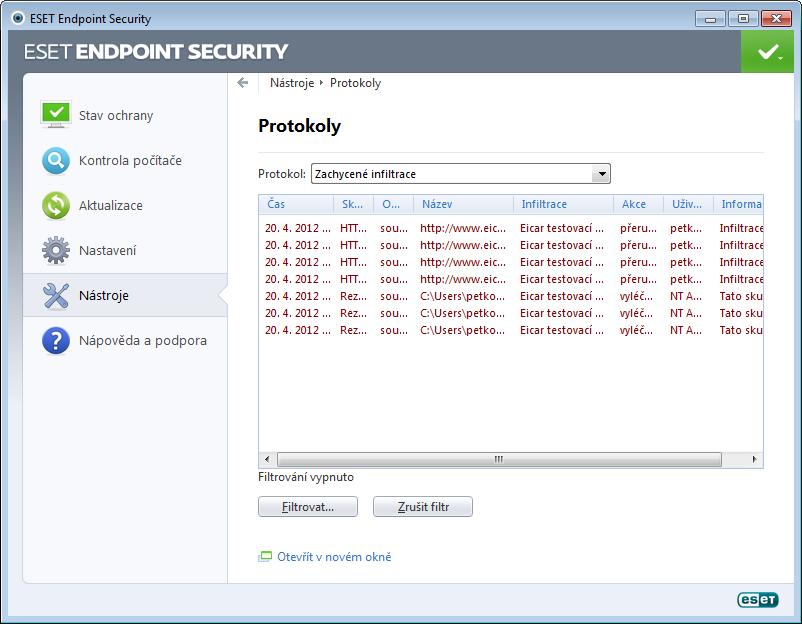802x624 pixels.
Task: Select the second Rez... log row
Action: 511,313
